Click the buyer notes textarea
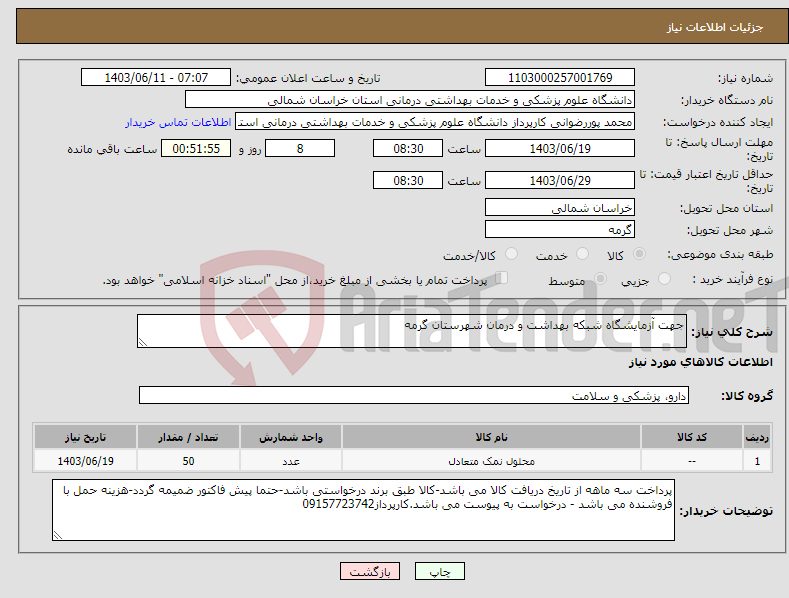Screen dimensions: 789x598 point(363,510)
